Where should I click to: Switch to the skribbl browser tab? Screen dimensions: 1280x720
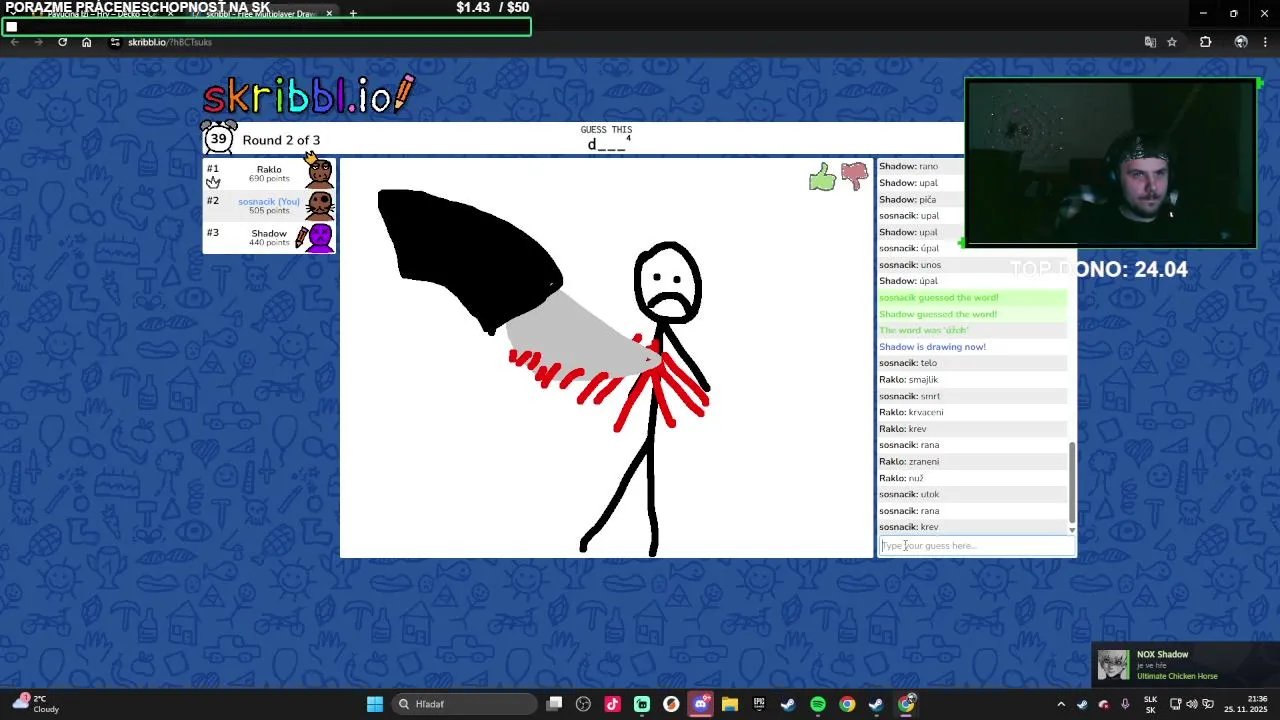tap(260, 14)
